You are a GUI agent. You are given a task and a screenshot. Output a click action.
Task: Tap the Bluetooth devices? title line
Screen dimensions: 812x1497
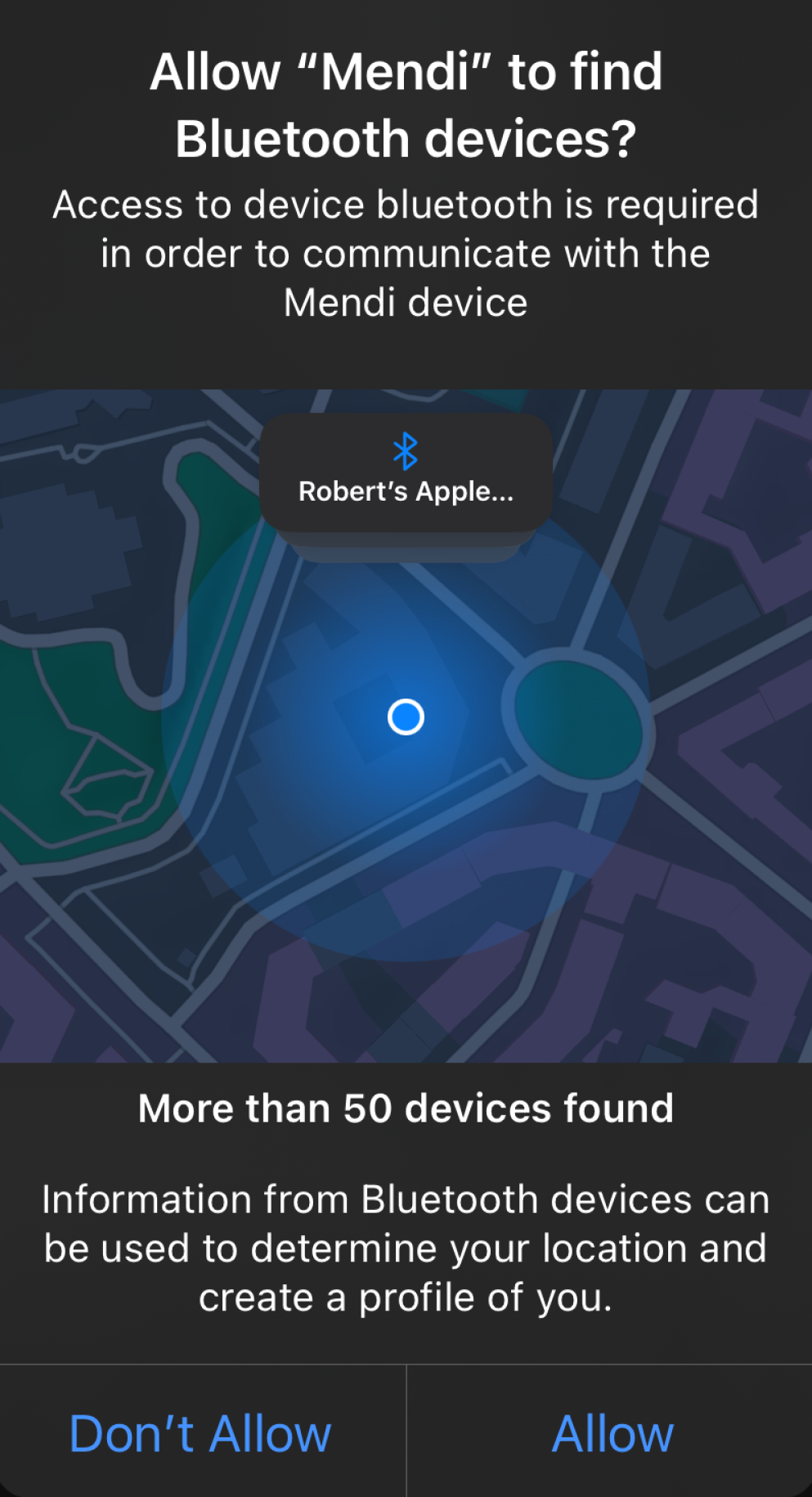point(406,138)
